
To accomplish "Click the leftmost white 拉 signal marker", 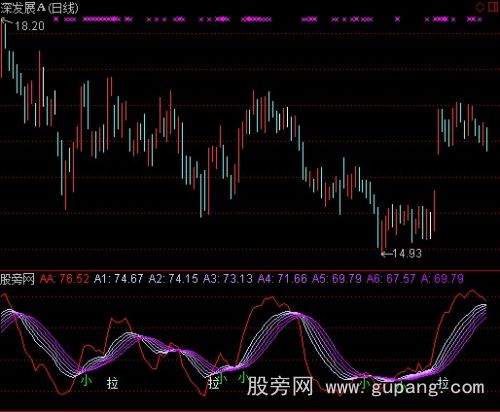I will (113, 383).
